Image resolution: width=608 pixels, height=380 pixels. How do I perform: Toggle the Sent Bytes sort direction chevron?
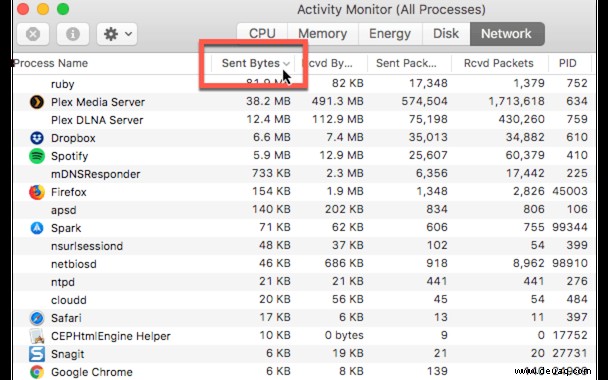click(286, 64)
